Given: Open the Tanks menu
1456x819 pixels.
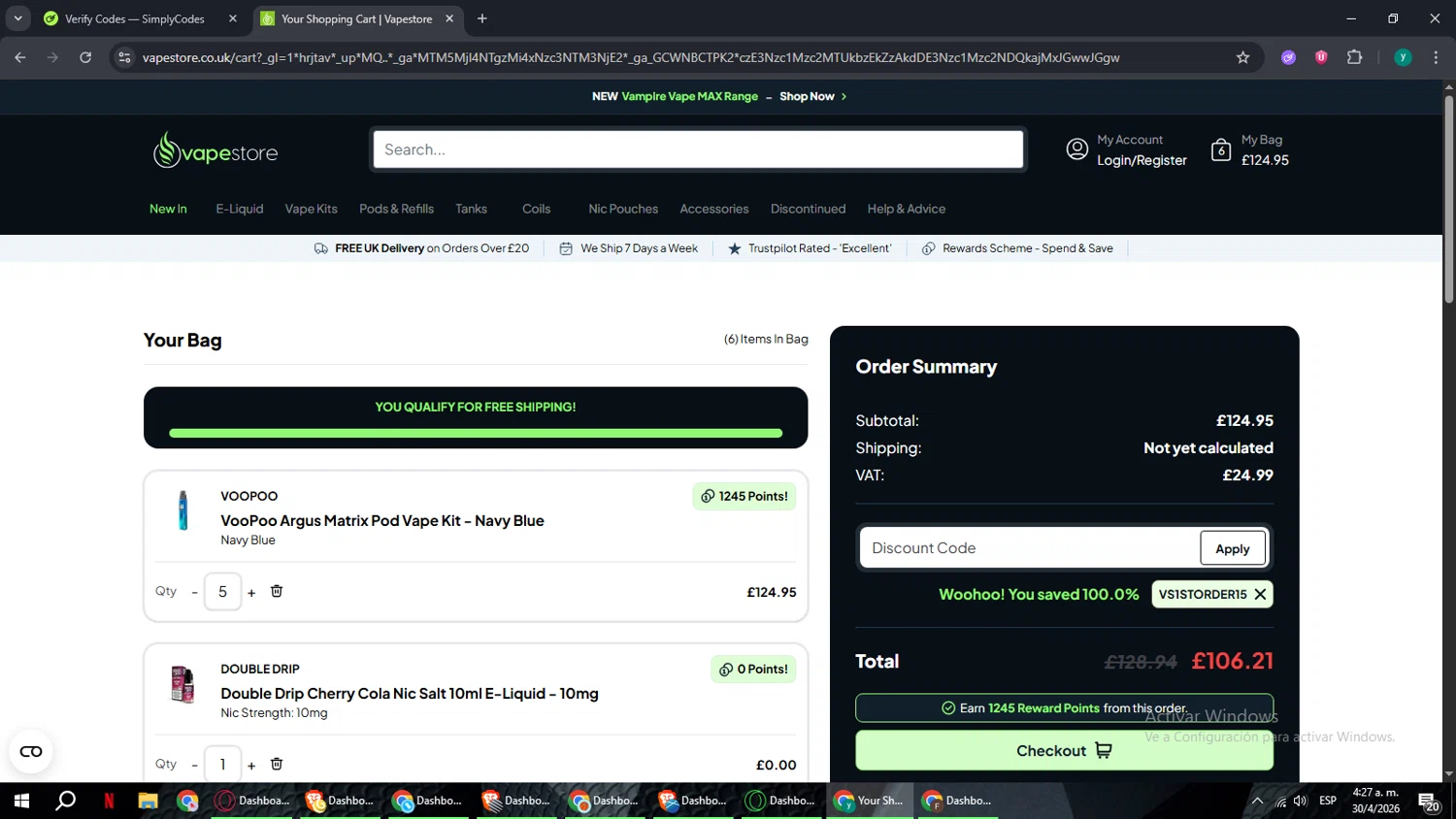Looking at the screenshot, I should click(x=471, y=209).
